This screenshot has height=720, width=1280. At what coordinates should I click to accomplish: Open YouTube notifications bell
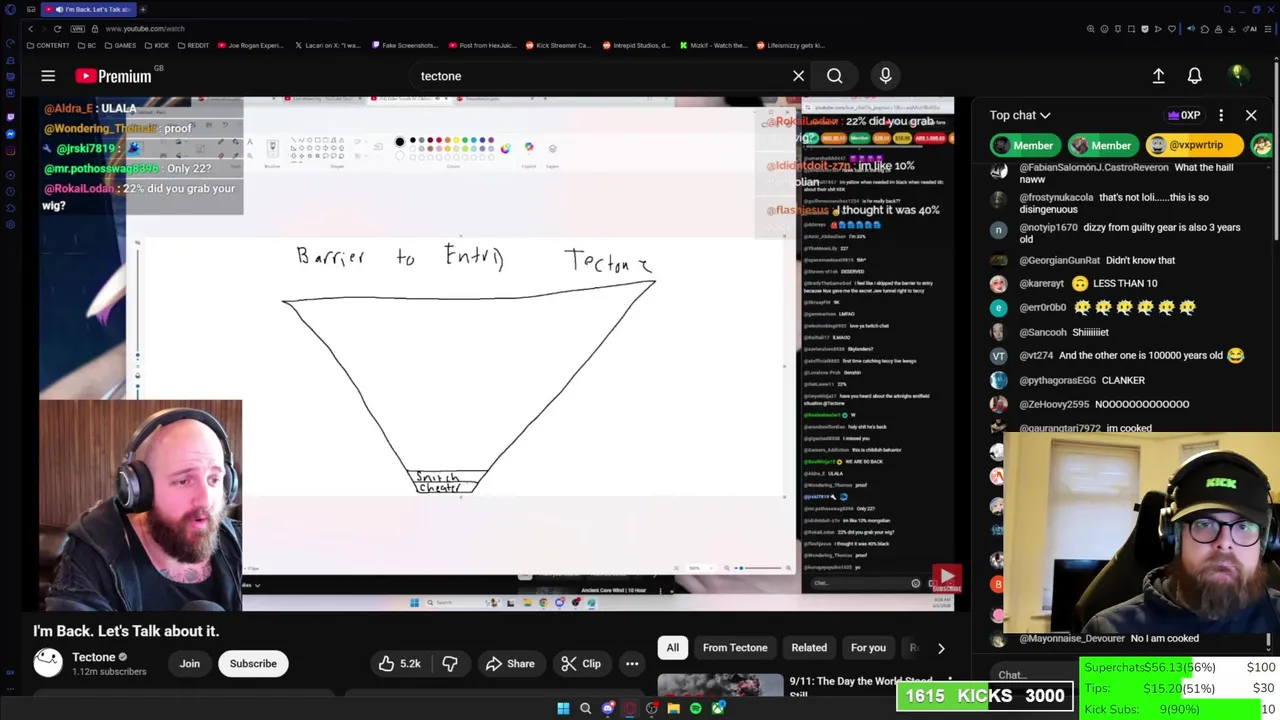pos(1194,76)
